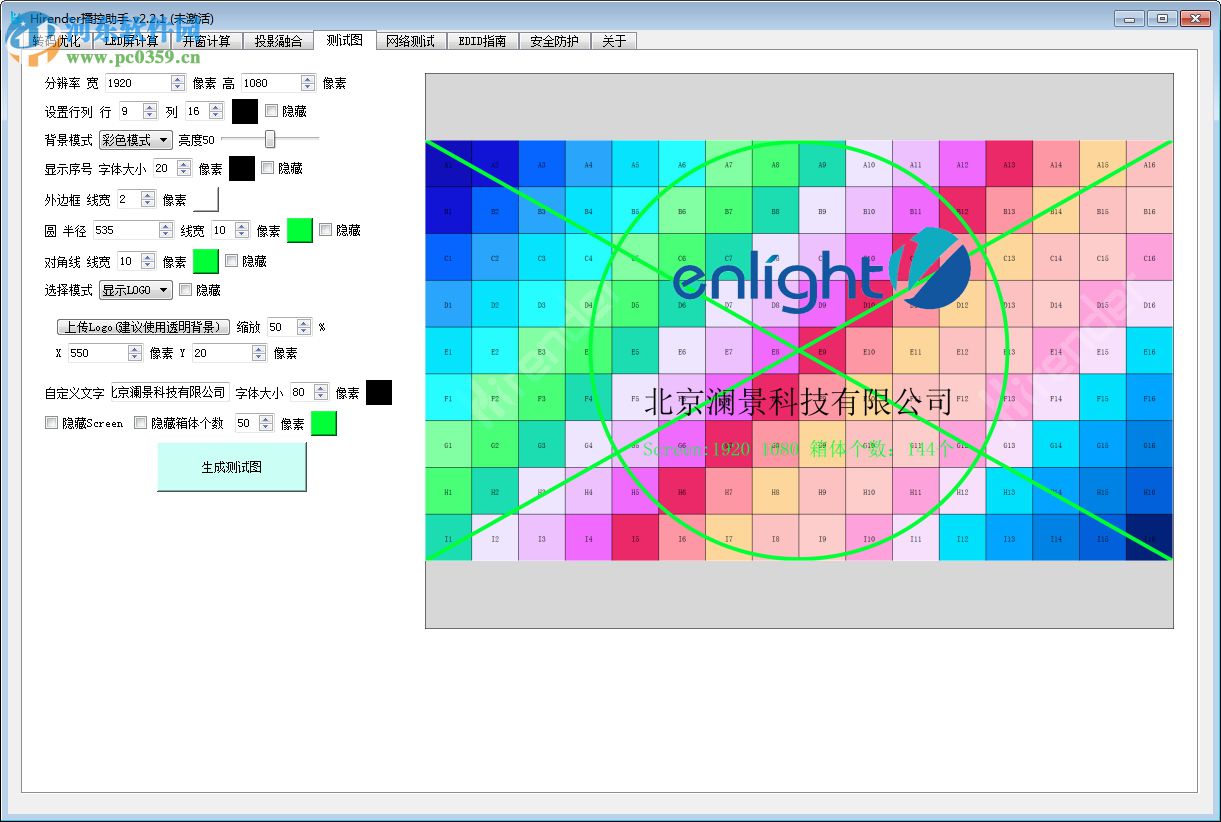1221x822 pixels.
Task: Open the 关于 tab
Action: tap(614, 41)
